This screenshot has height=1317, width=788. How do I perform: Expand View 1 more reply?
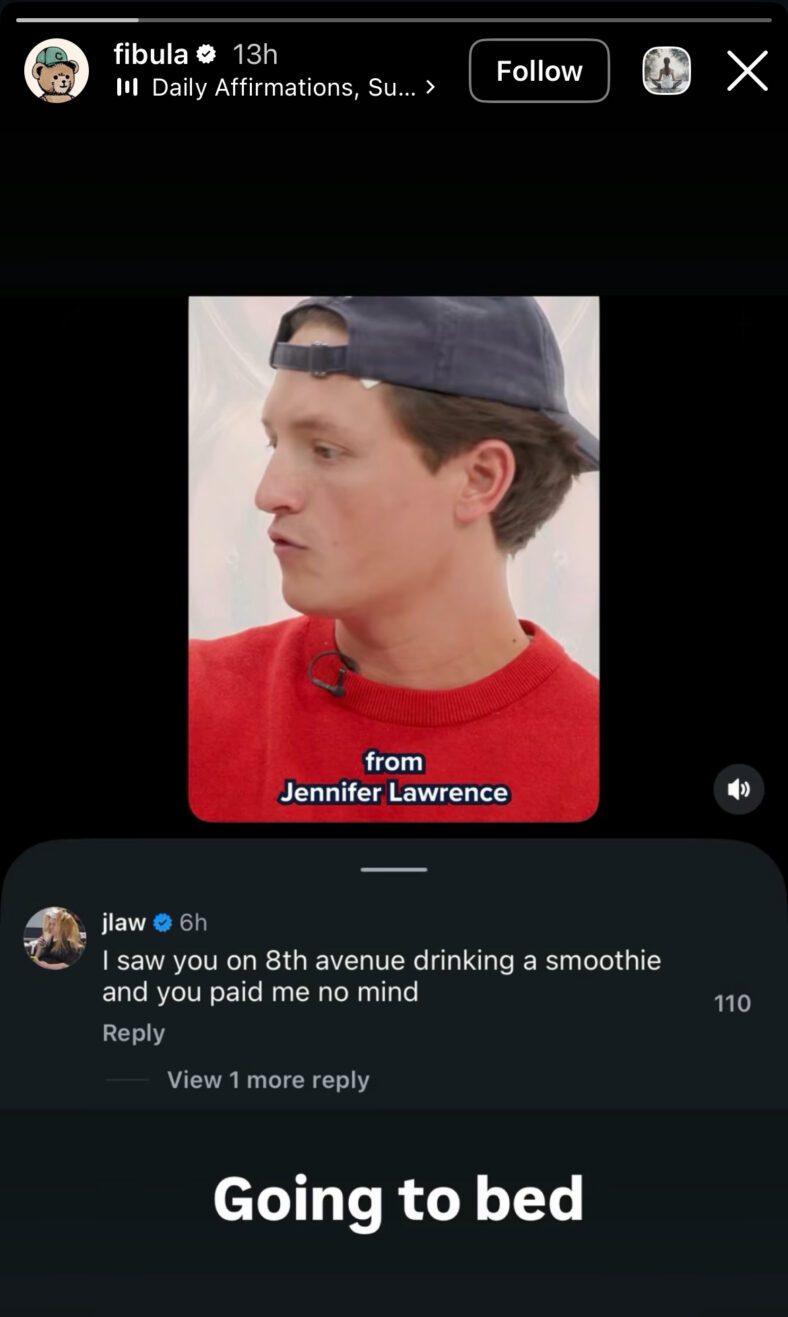268,1080
